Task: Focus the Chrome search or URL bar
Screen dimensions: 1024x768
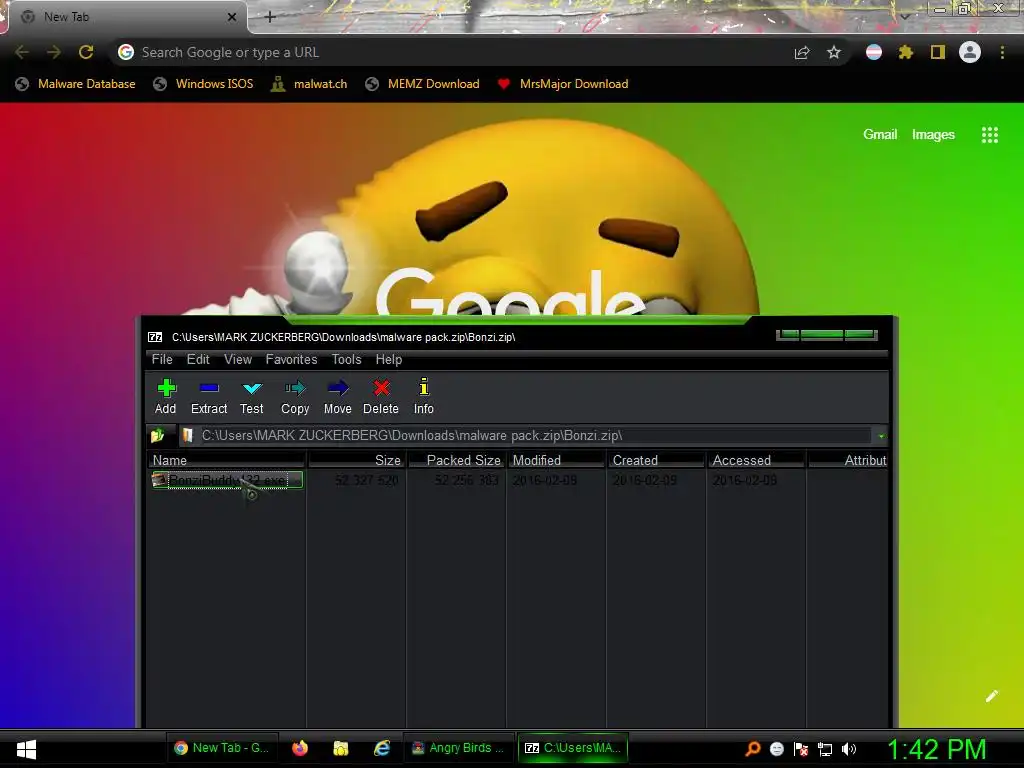Action: [451, 52]
